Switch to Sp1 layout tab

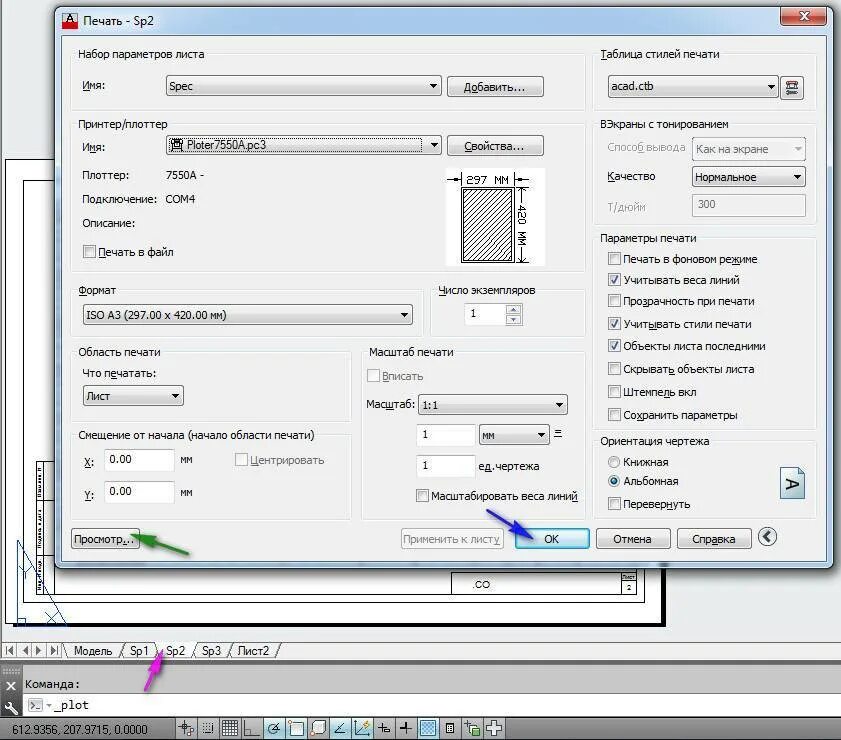tap(139, 650)
